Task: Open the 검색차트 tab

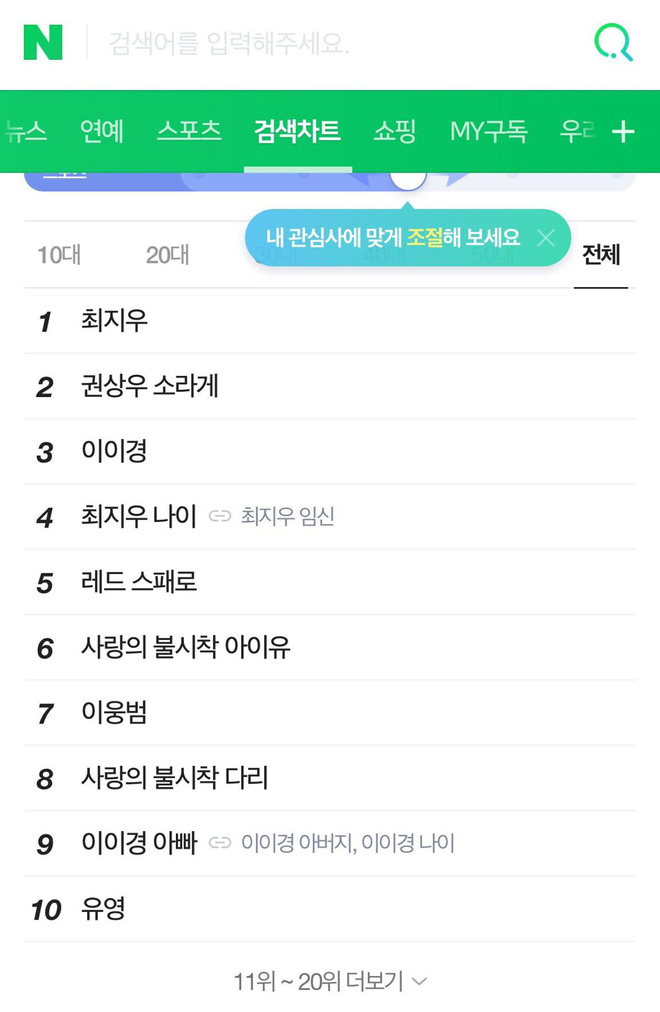Action: [x=297, y=131]
